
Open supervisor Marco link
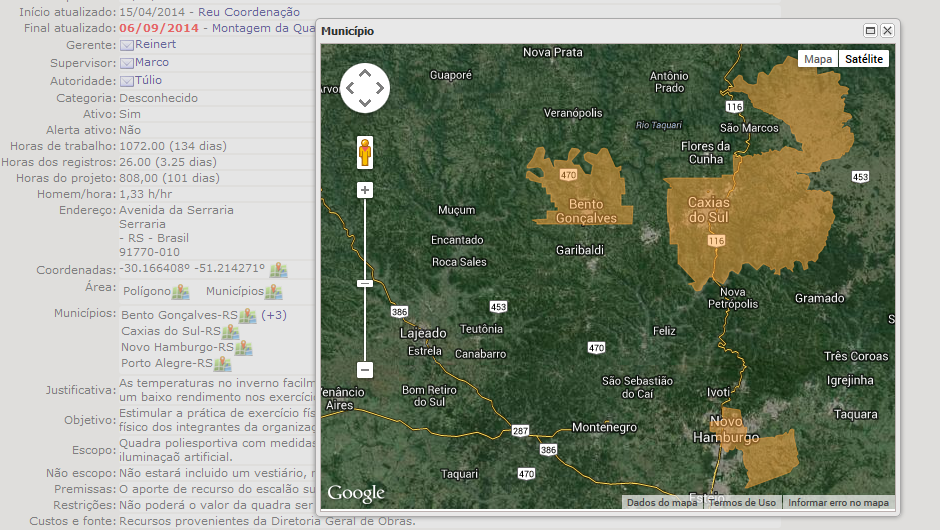pos(151,62)
